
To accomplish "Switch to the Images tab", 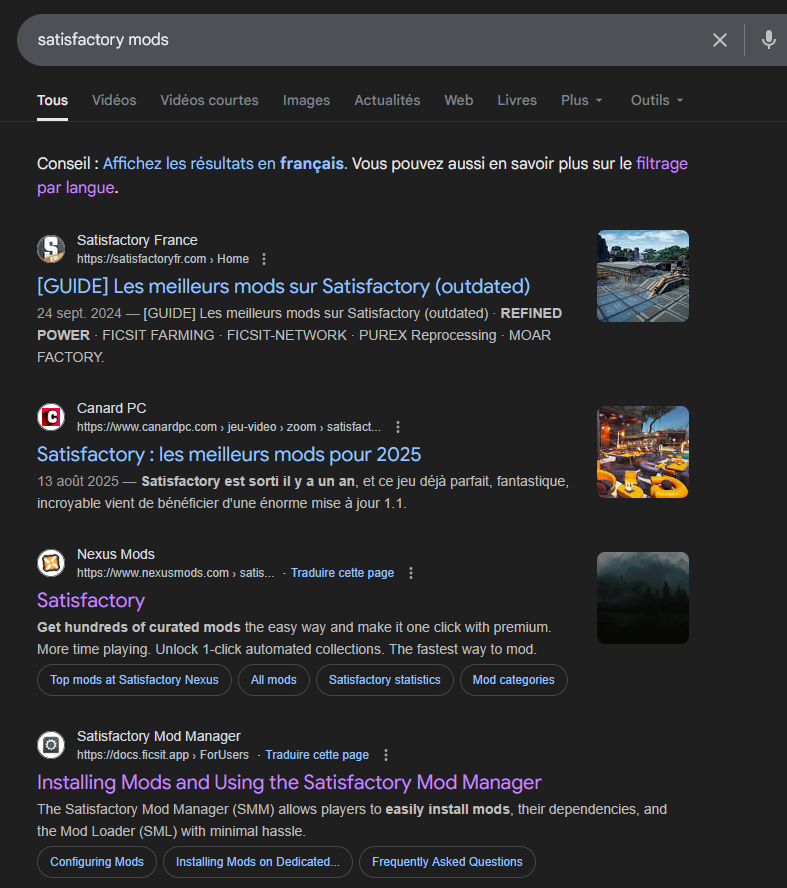I will [306, 100].
